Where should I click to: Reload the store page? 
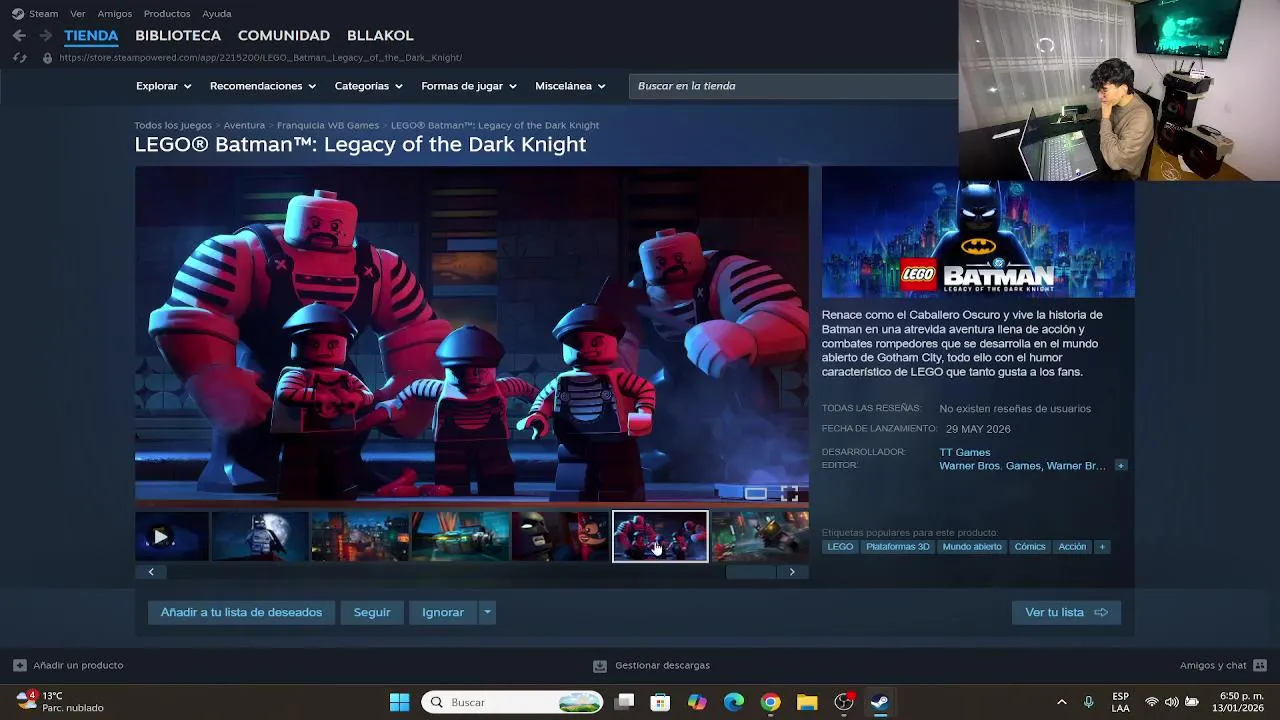click(19, 58)
